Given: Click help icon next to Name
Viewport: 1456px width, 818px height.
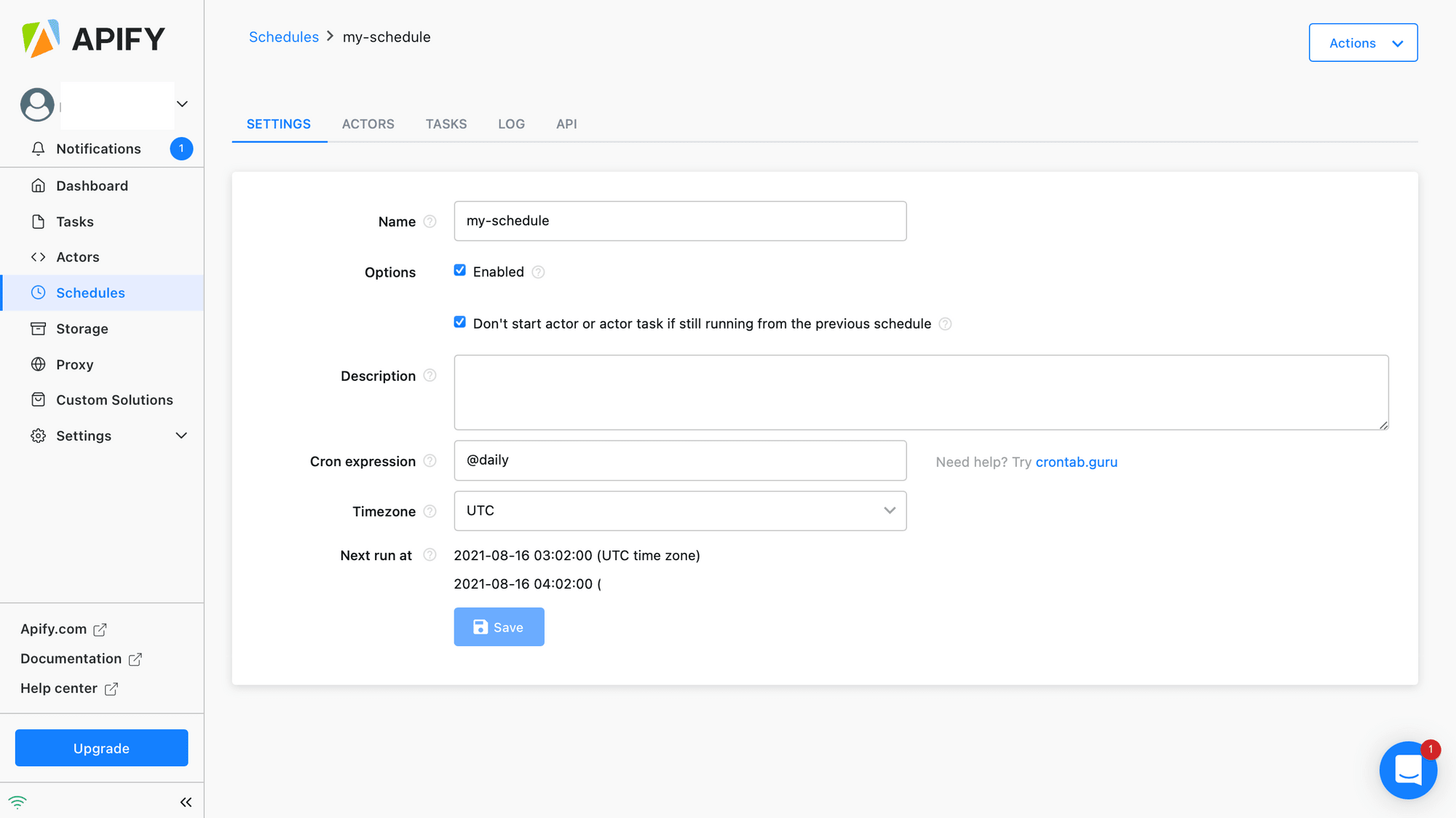Looking at the screenshot, I should tap(430, 221).
